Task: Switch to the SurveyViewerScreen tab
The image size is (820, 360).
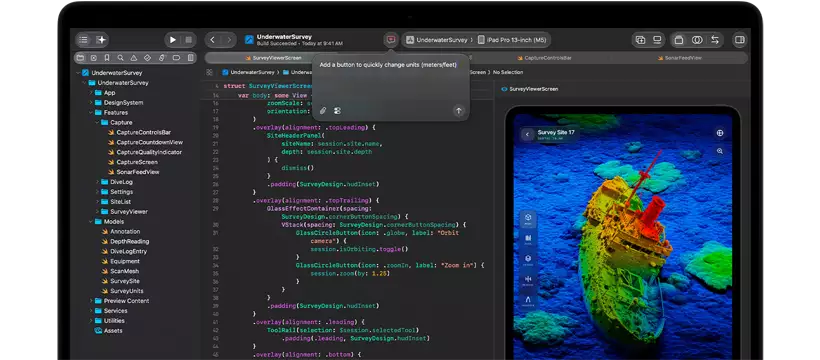Action: click(x=274, y=58)
